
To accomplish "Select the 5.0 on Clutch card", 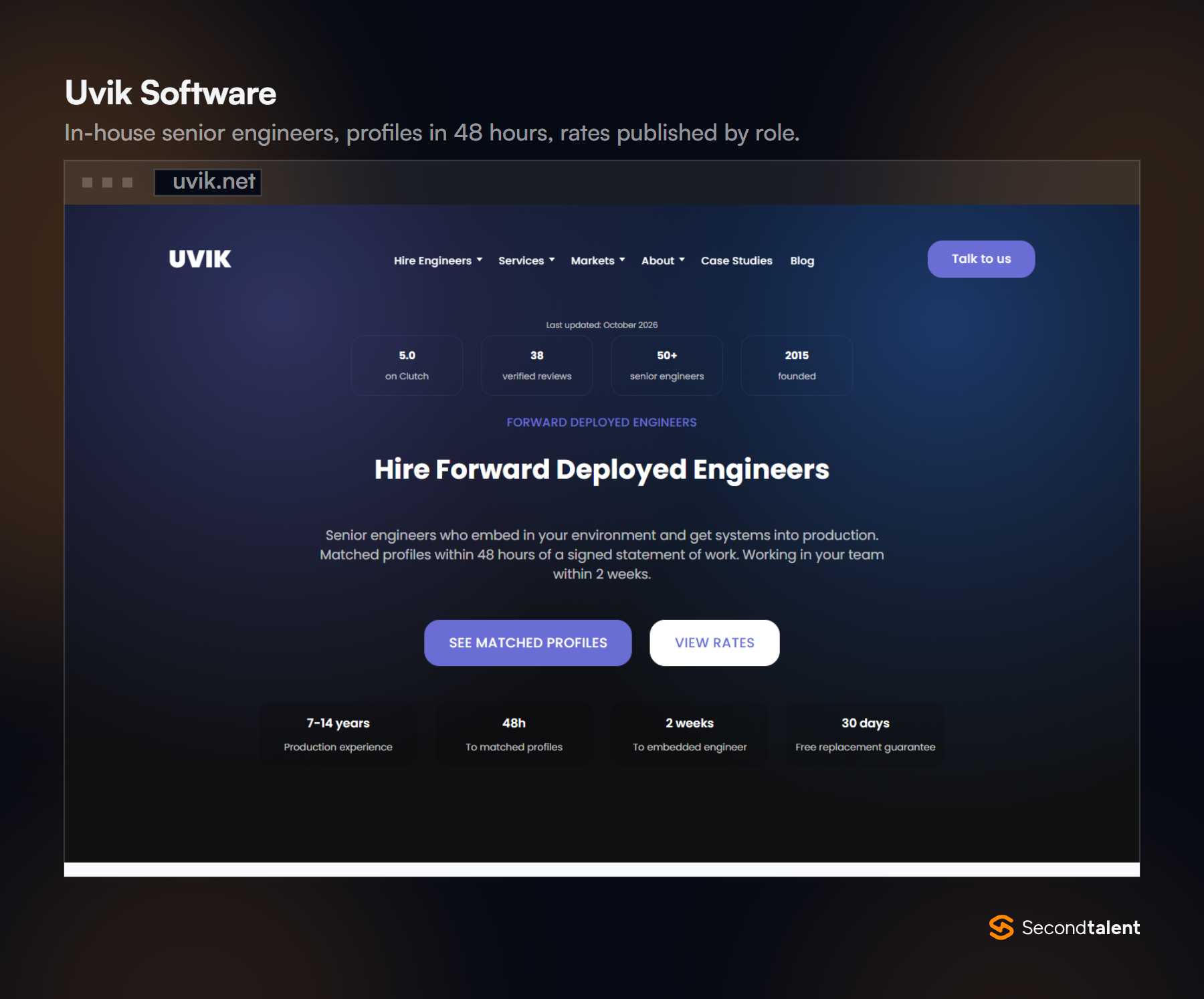I will point(407,365).
